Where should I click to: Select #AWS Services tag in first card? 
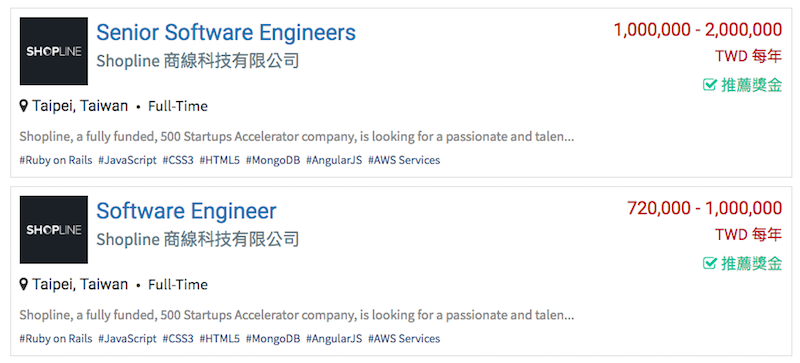pyautogui.click(x=404, y=160)
